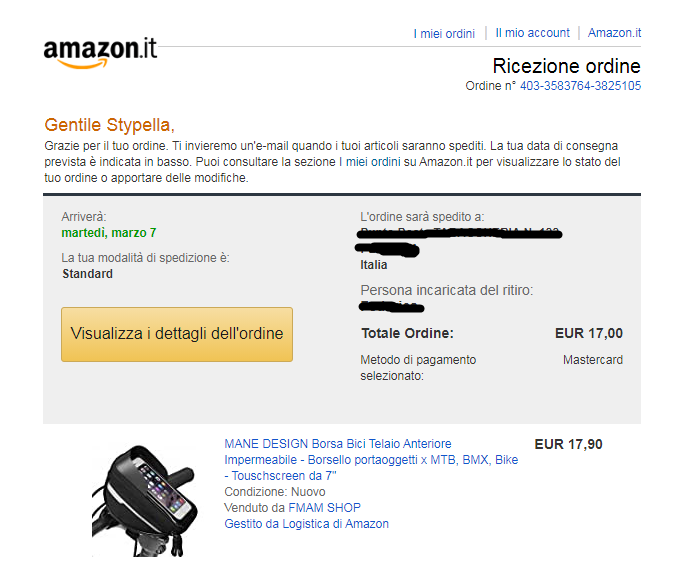The image size is (680, 569).
Task: Open the Il mio account link
Action: point(533,33)
